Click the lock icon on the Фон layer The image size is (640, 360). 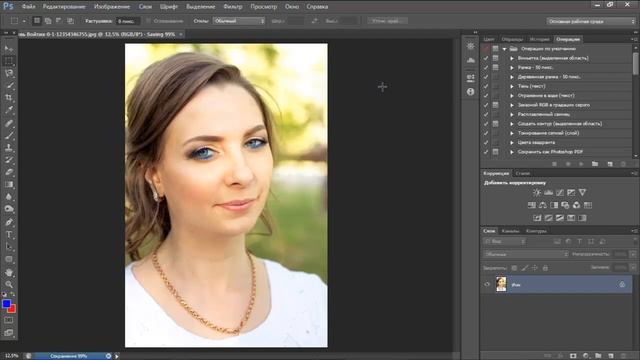point(622,284)
